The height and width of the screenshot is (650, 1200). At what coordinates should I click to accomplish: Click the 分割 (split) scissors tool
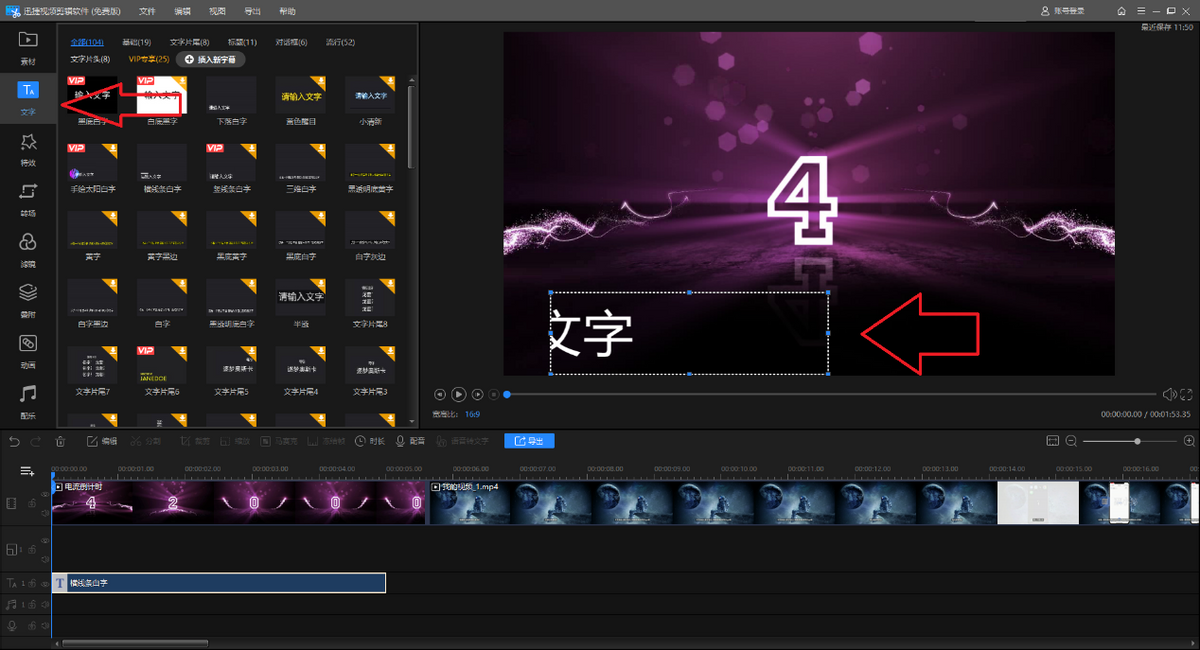(148, 441)
